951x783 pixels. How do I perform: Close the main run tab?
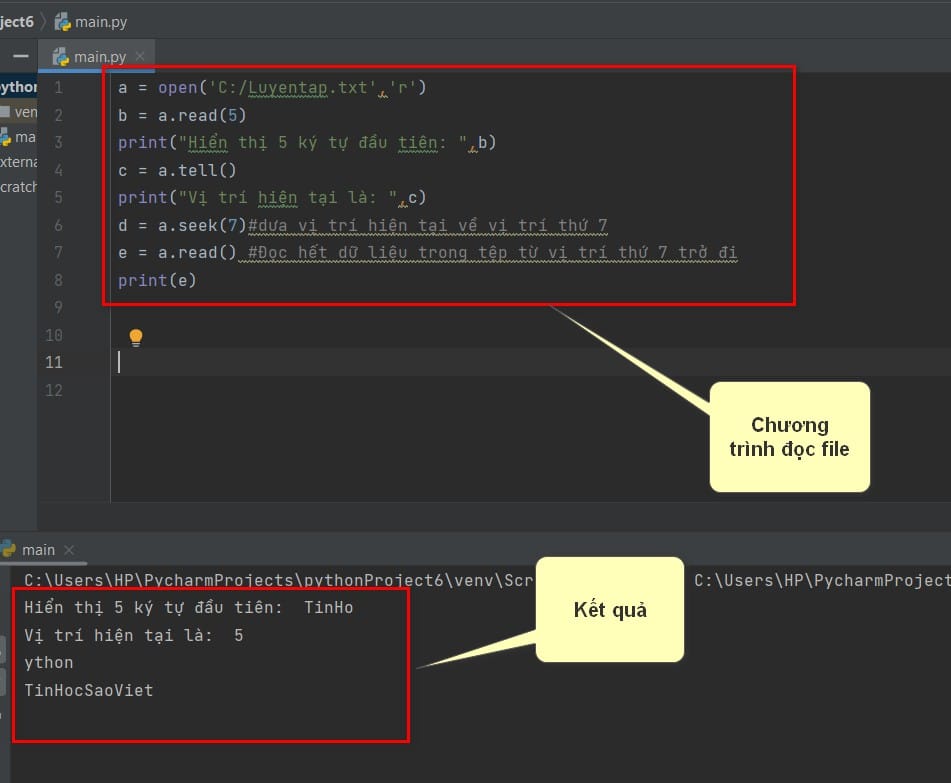(69, 549)
